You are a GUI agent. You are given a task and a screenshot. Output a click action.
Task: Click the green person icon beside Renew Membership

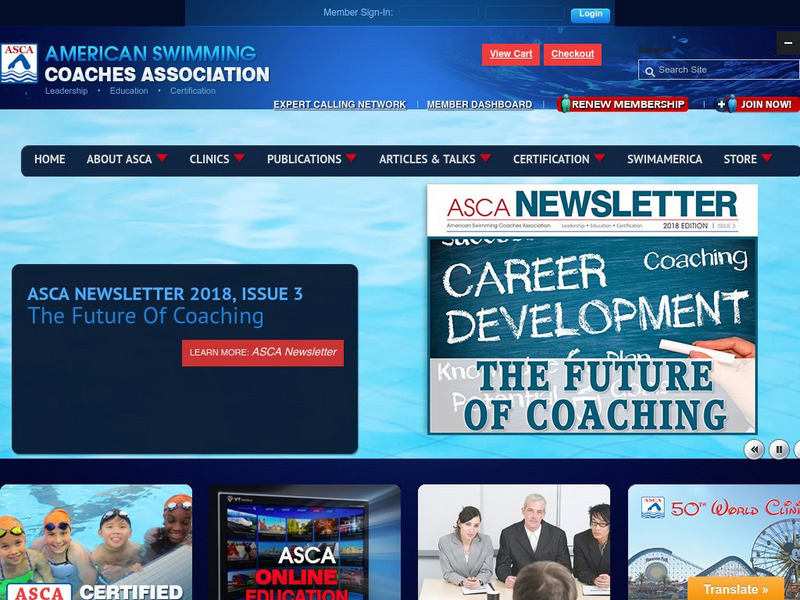565,104
